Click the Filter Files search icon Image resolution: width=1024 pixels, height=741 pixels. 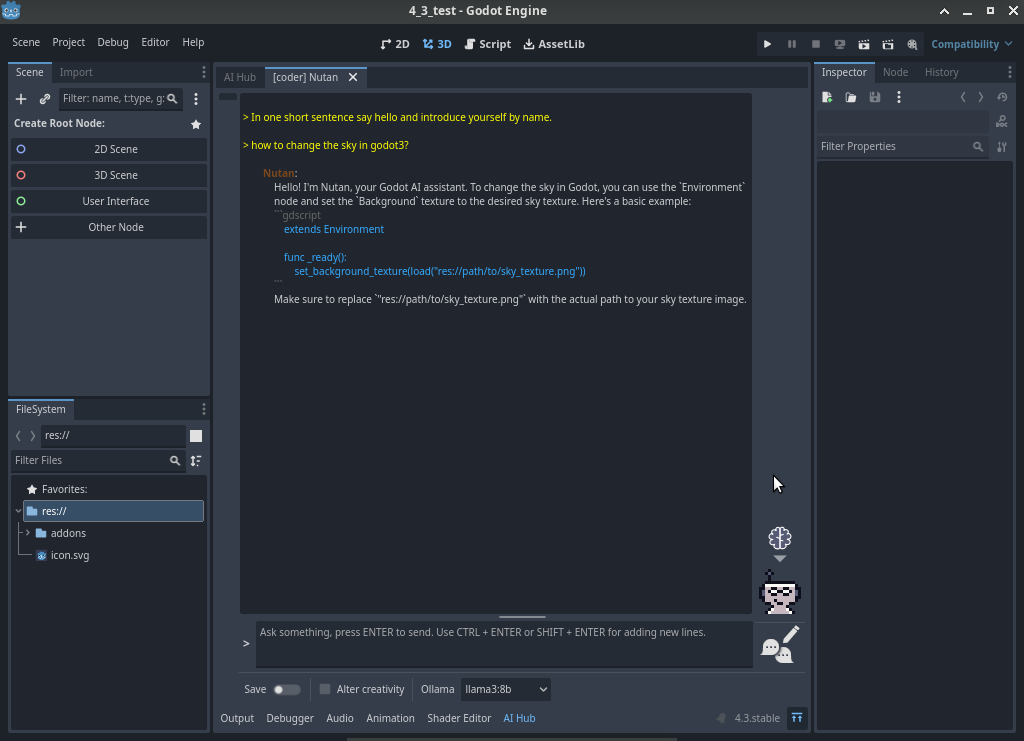click(174, 460)
